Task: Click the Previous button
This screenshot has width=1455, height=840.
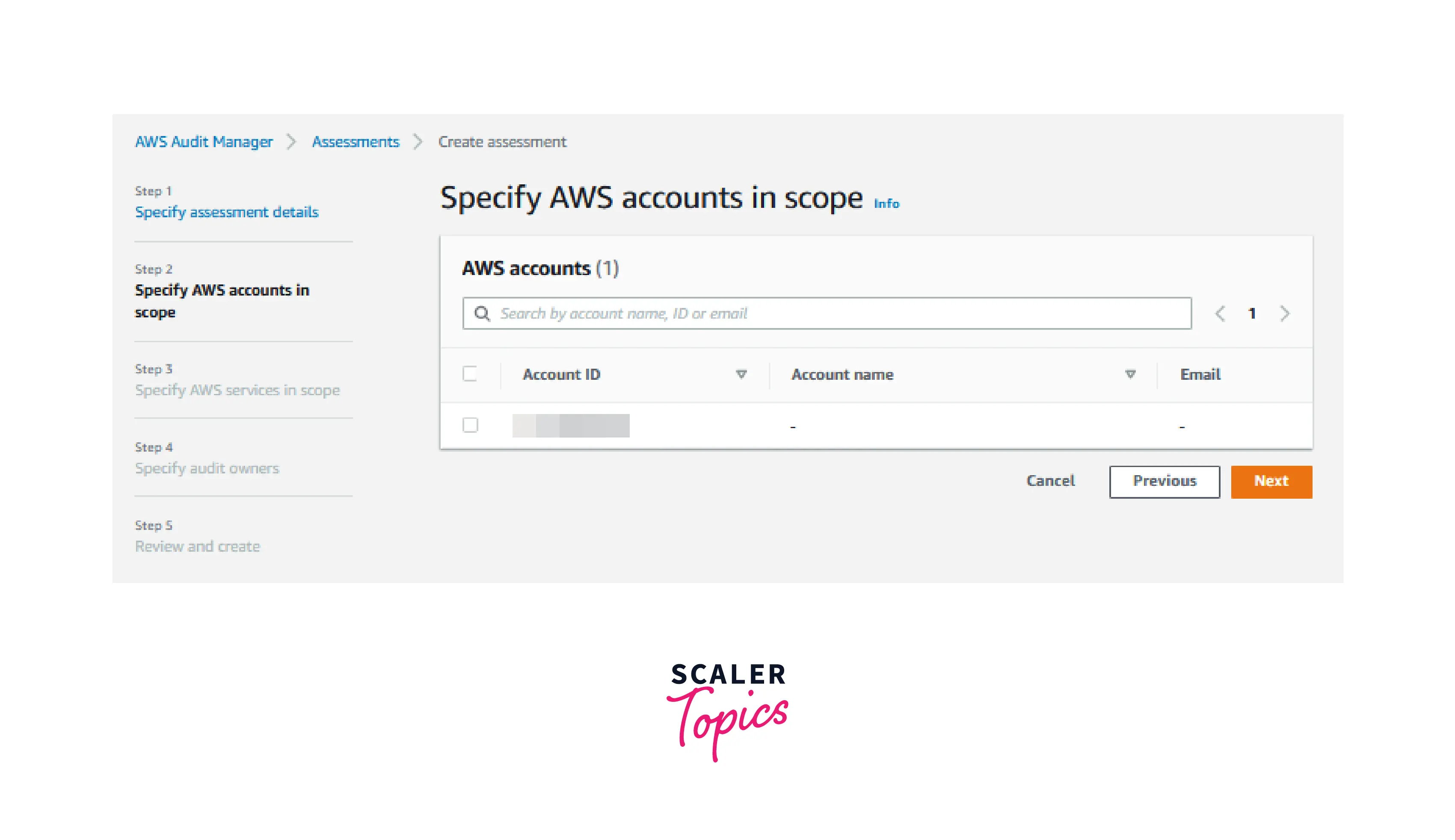Action: (x=1164, y=481)
